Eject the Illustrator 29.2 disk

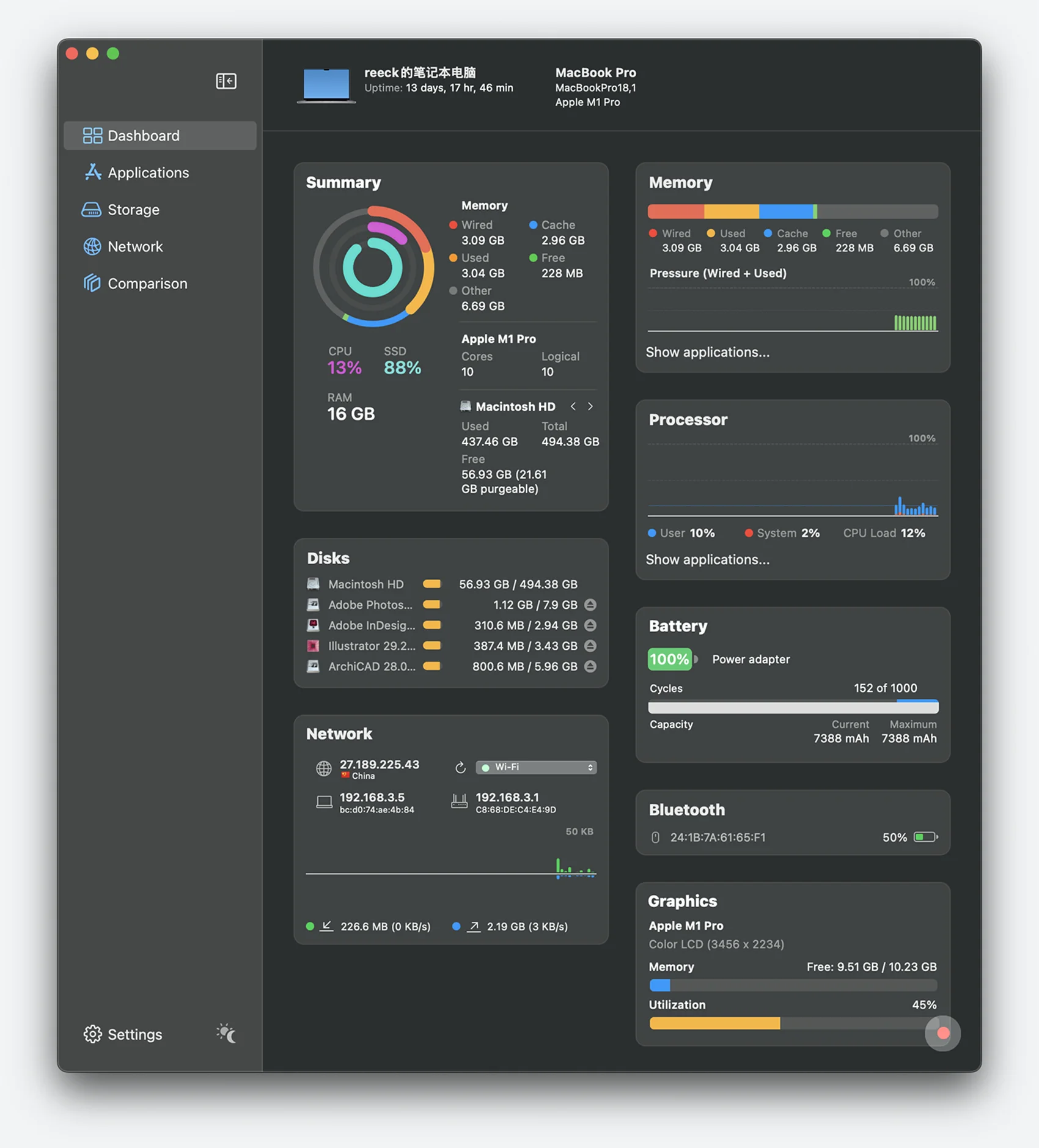[x=590, y=646]
